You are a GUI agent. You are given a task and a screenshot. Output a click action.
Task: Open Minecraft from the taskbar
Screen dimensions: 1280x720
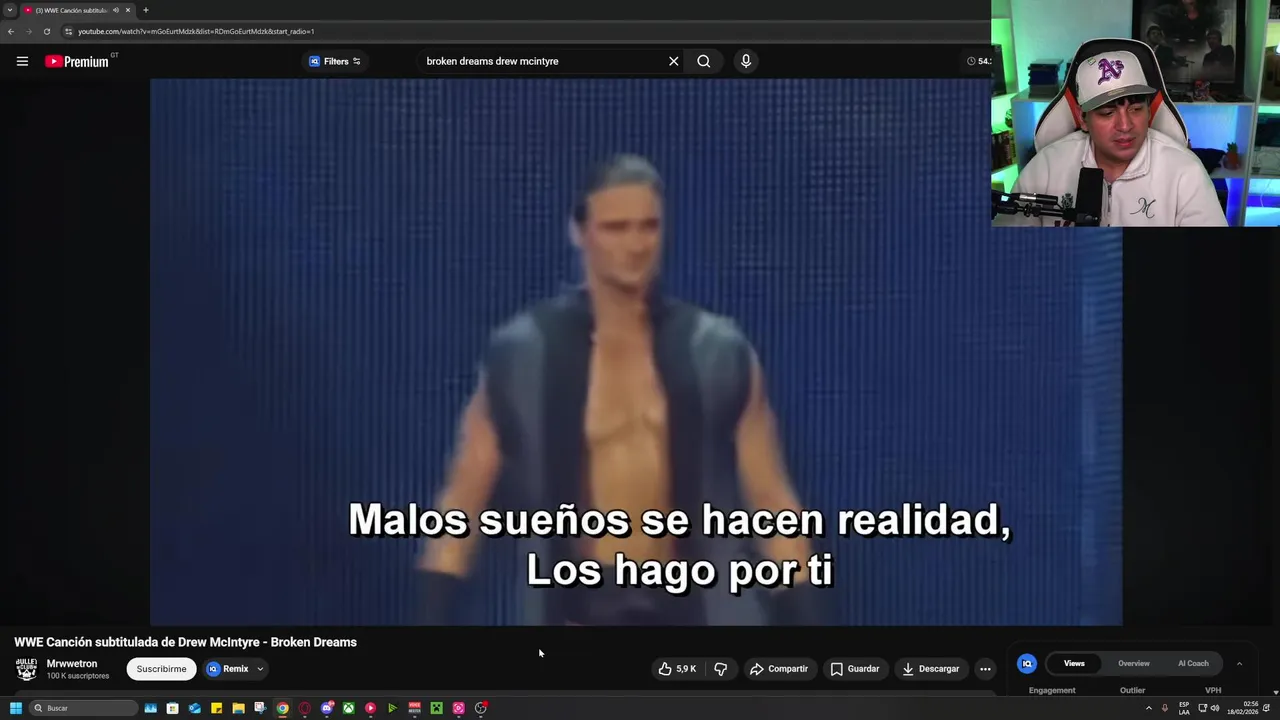436,708
